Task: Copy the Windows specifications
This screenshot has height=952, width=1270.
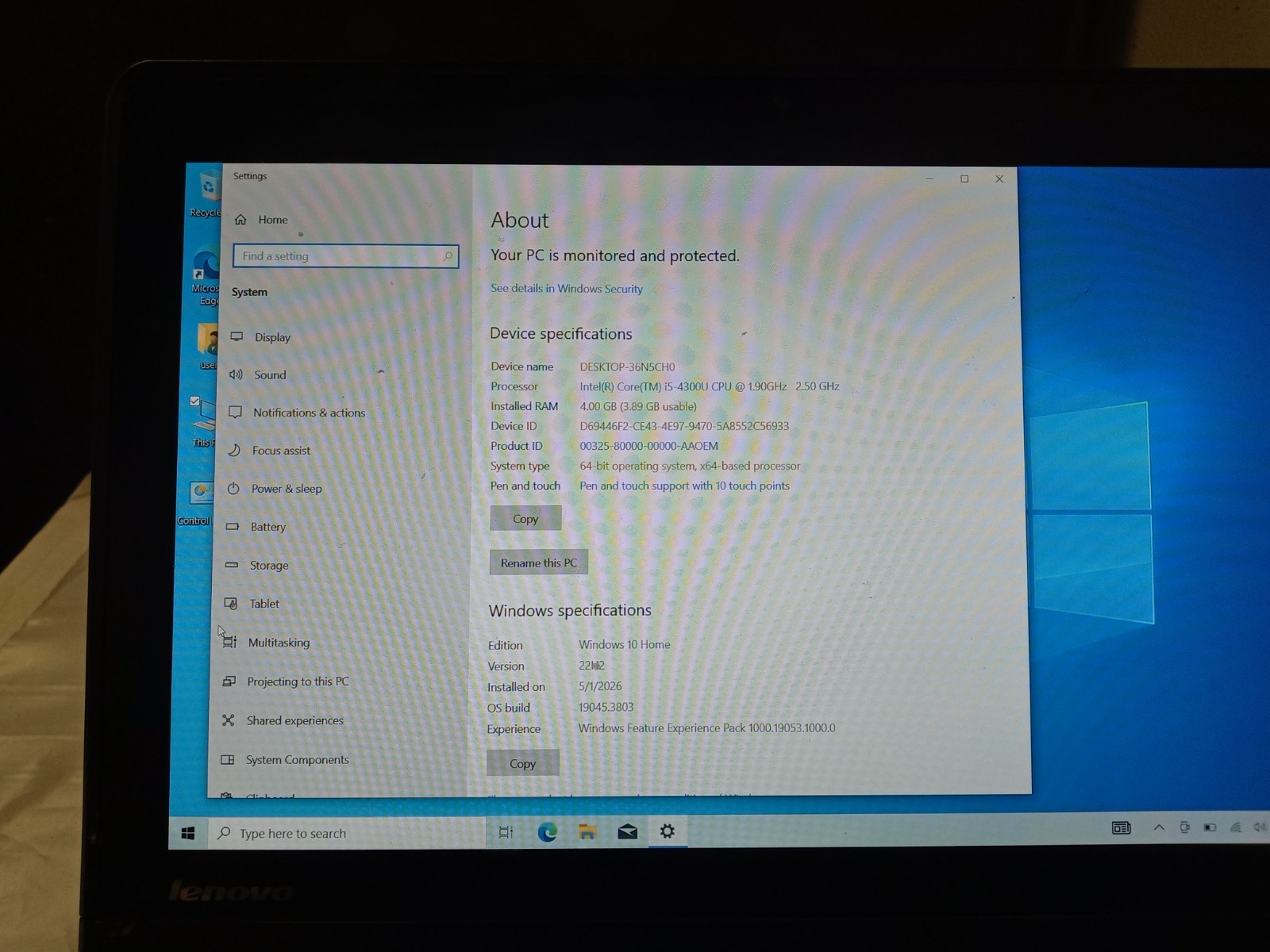Action: coord(522,763)
